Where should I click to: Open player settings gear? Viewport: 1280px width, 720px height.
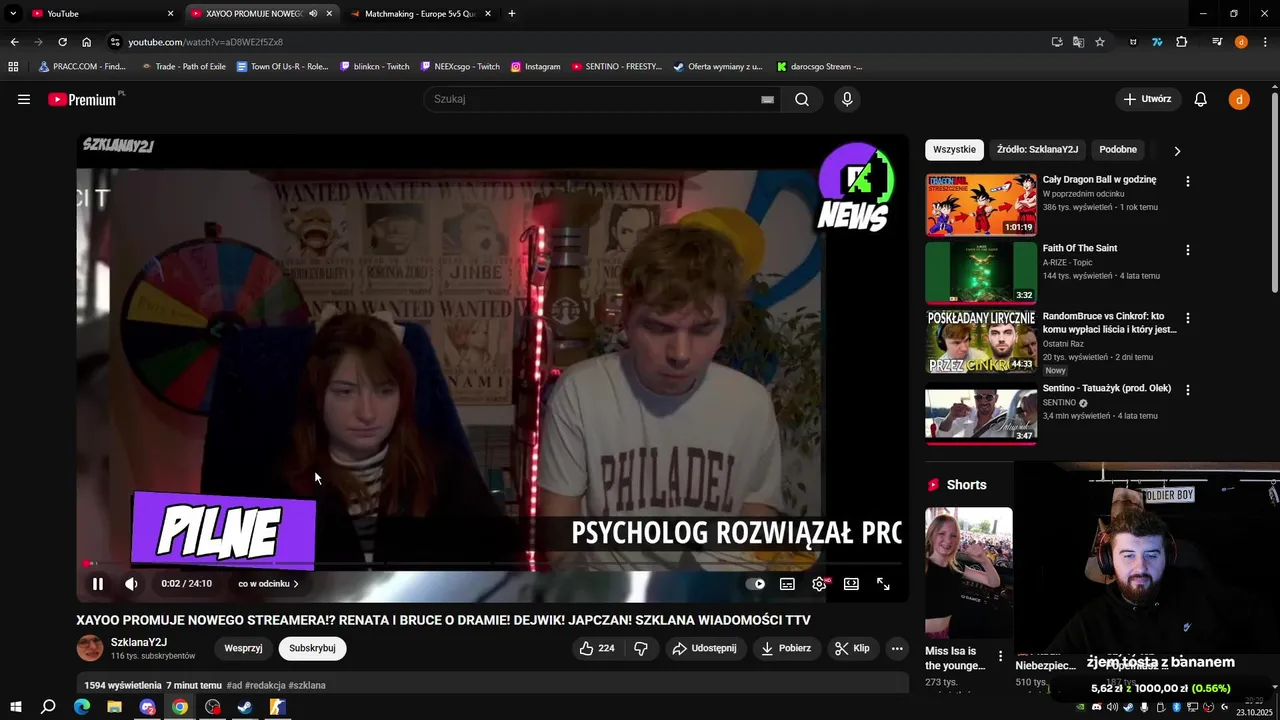pos(820,584)
